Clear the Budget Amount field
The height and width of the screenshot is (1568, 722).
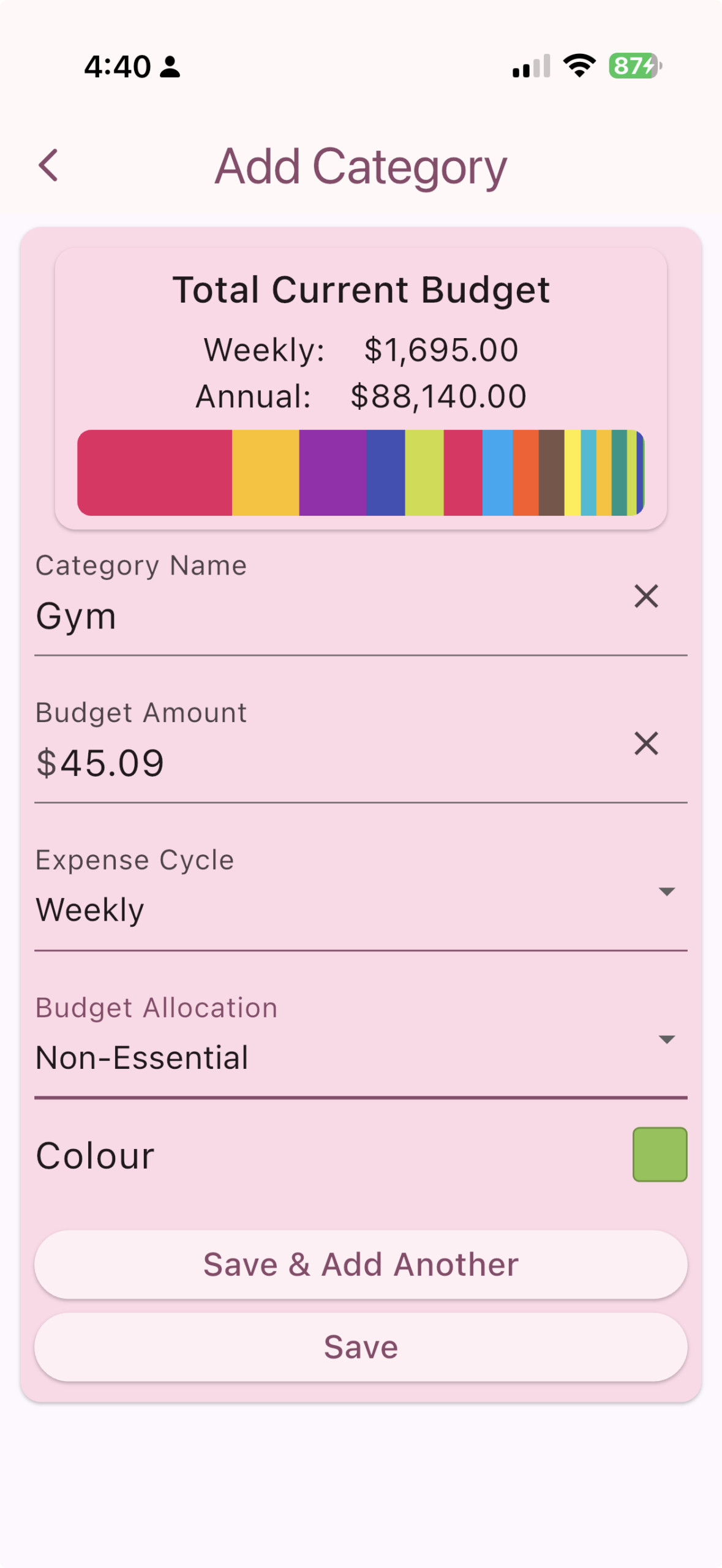645,744
